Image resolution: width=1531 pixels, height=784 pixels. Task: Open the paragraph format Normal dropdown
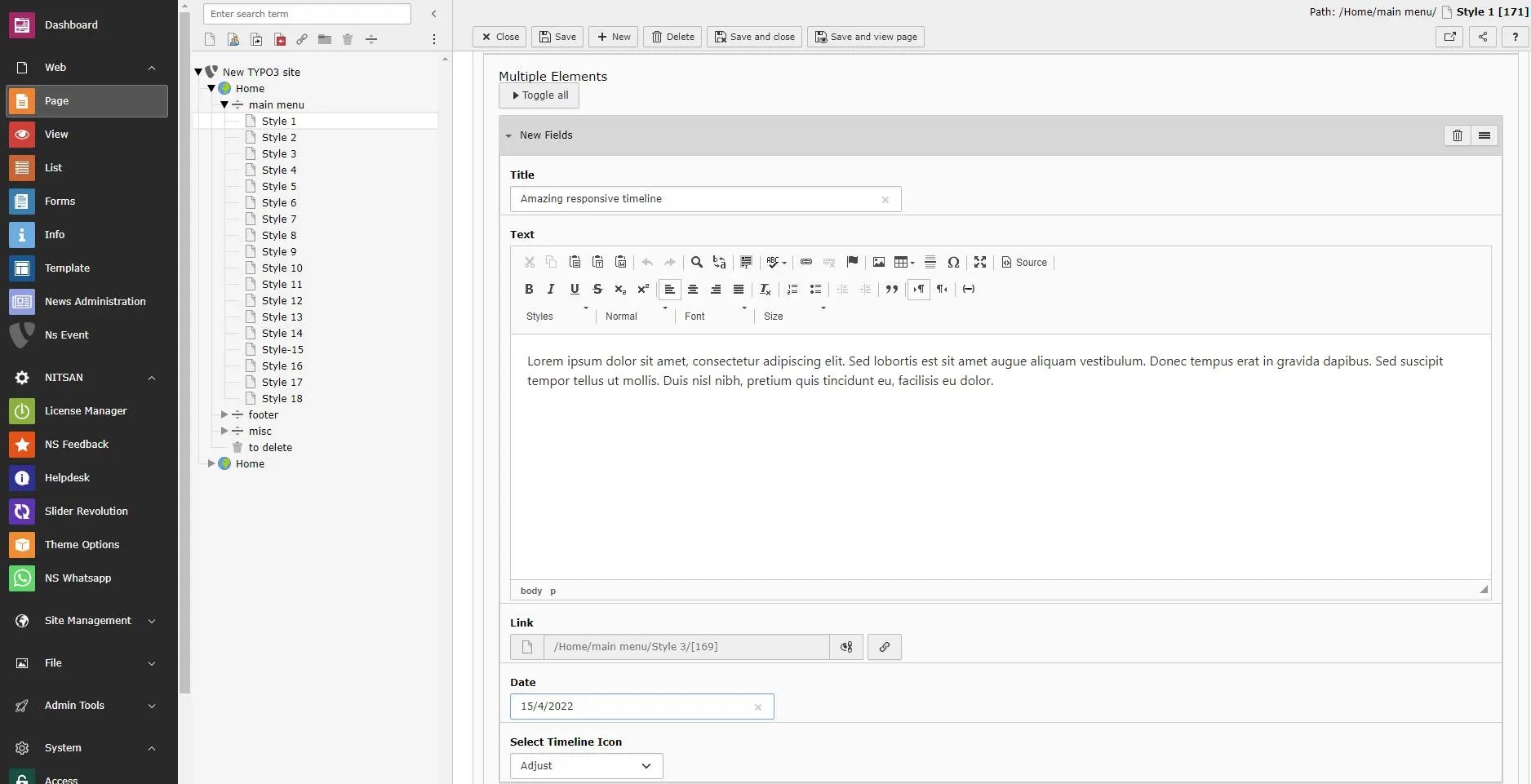[637, 316]
